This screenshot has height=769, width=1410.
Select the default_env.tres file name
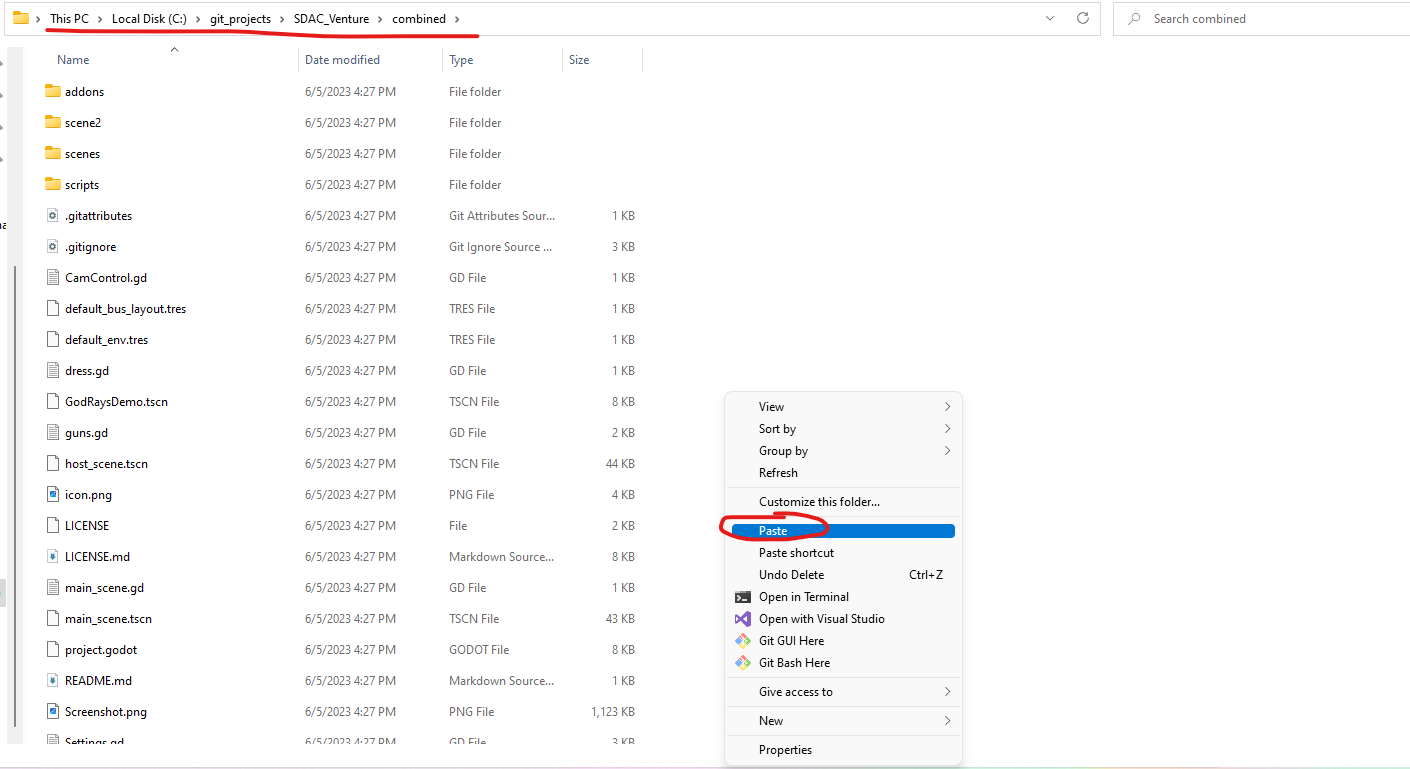(106, 340)
